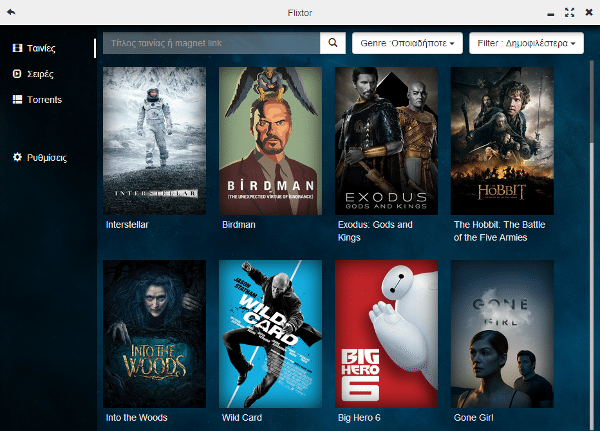Image resolution: width=600 pixels, height=431 pixels.
Task: Minimize the Flixtor window
Action: [x=551, y=14]
